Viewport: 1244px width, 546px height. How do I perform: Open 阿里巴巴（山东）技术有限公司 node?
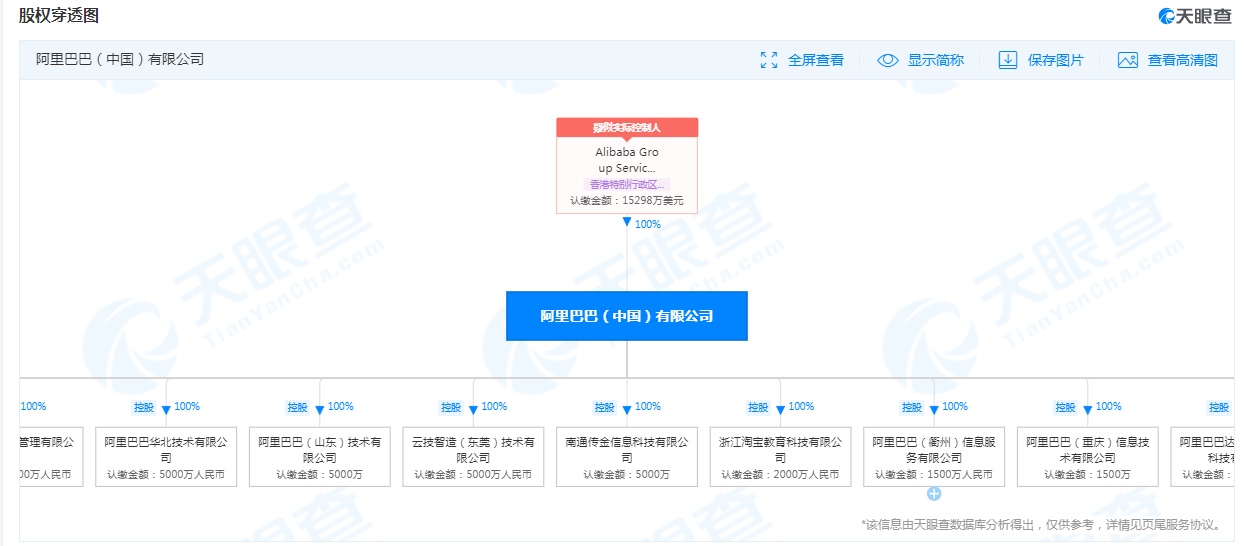320,457
